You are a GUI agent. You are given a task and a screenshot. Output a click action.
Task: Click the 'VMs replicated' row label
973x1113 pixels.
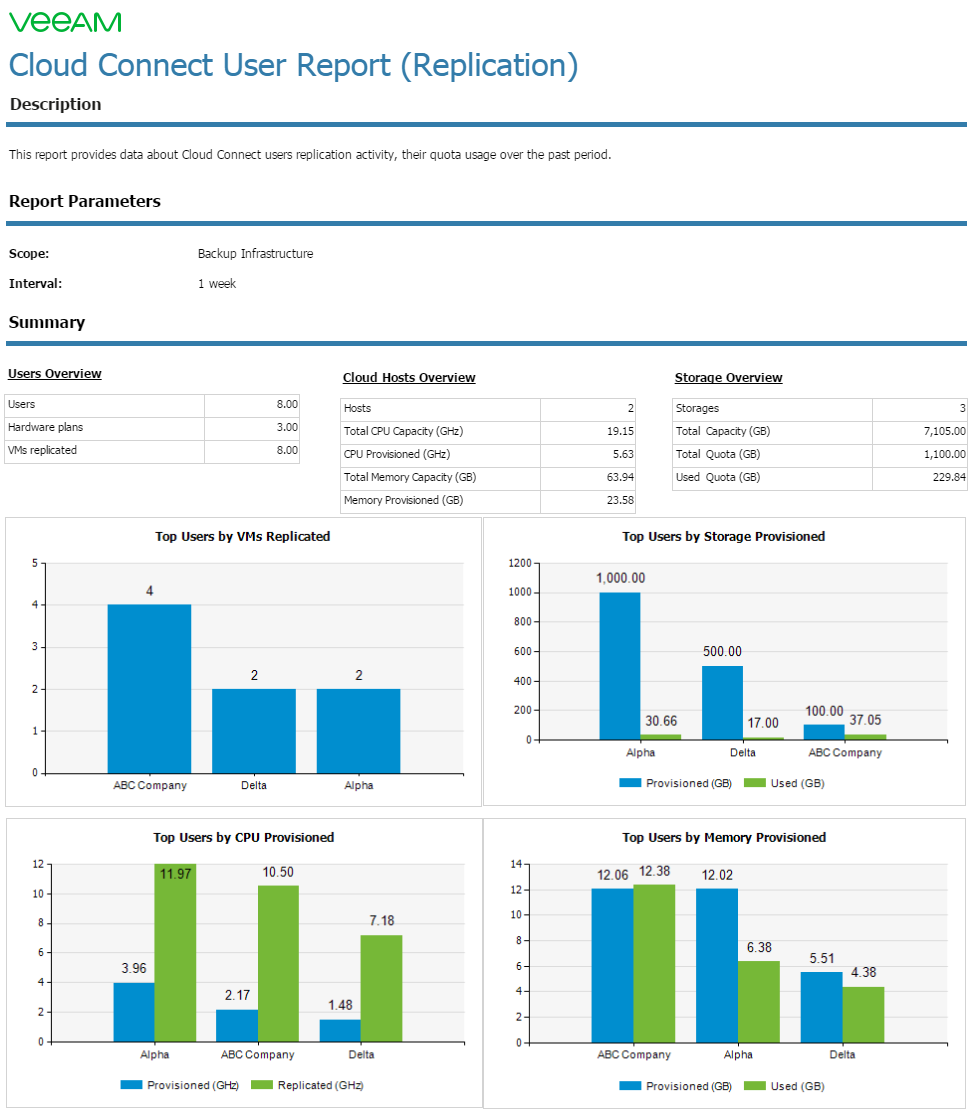click(43, 450)
